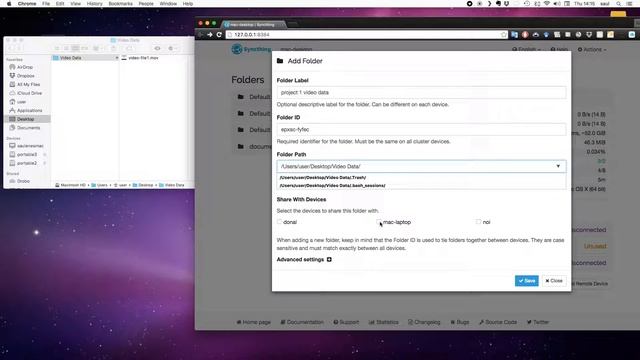This screenshot has height=360, width=640.
Task: Open the volume control in menu bar
Action: pos(557,3)
